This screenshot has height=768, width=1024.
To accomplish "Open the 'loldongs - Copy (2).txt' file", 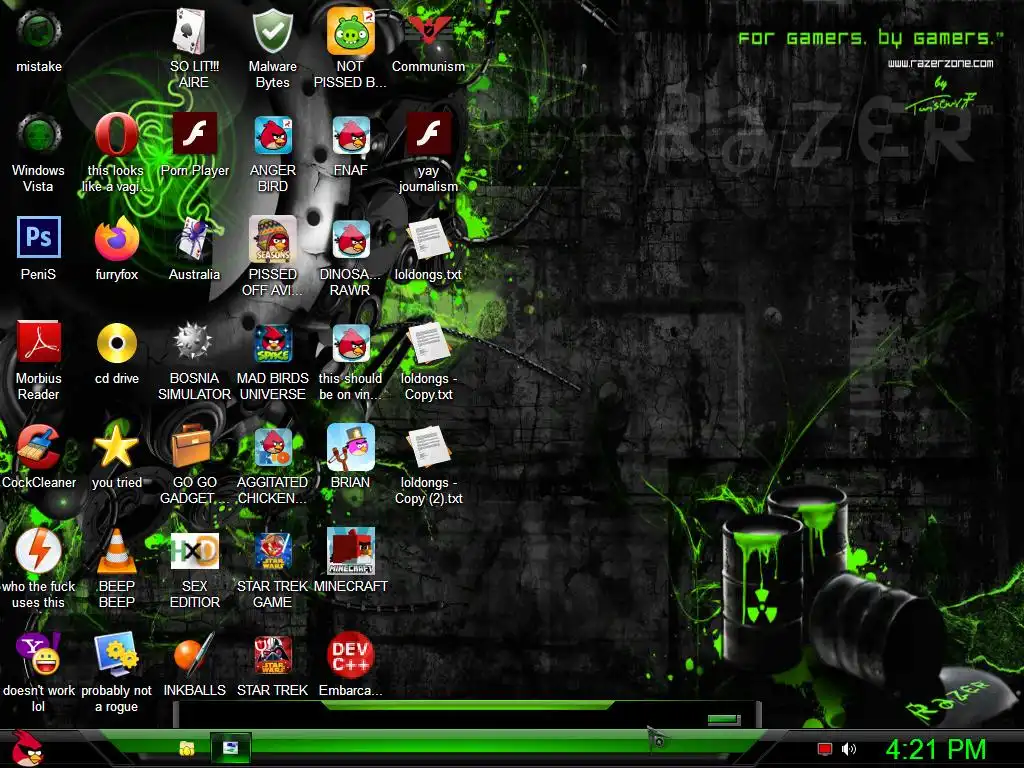I will pyautogui.click(x=428, y=464).
